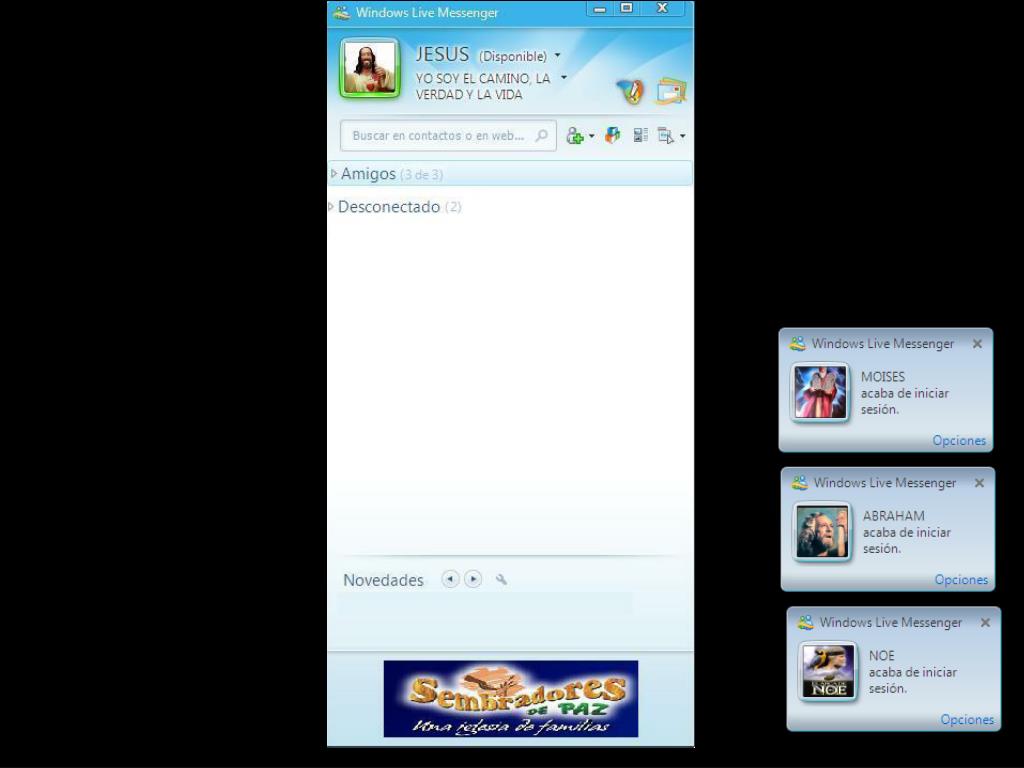Click the contact search input field

pos(448,136)
